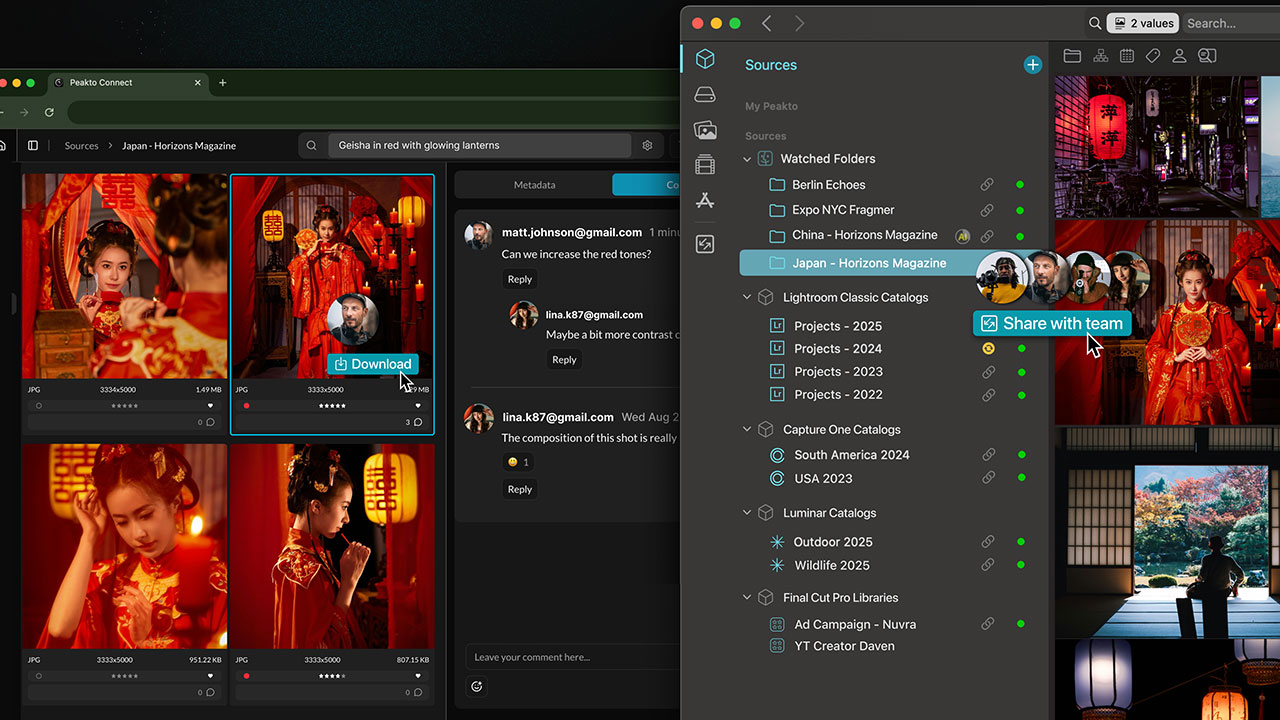
Task: Open the calendar view icon in toolbar
Action: coord(1127,56)
